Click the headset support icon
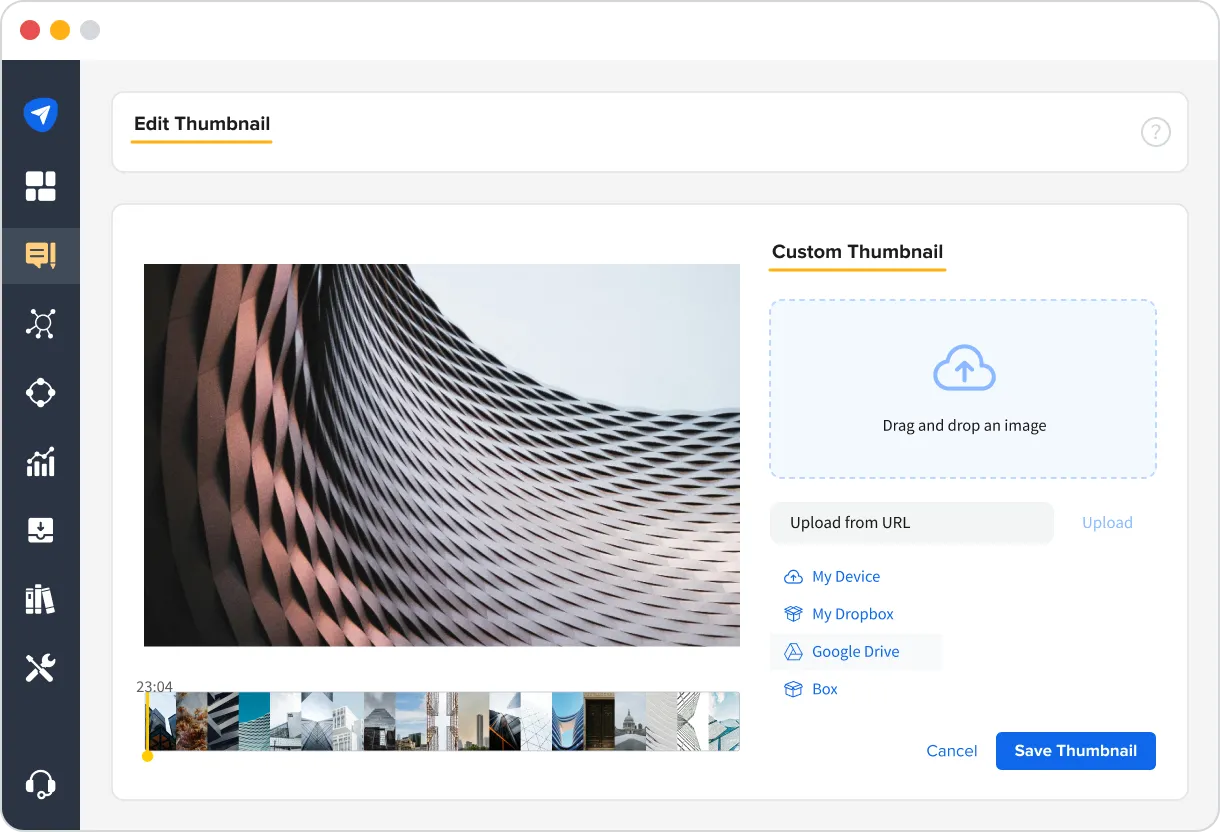 [41, 783]
